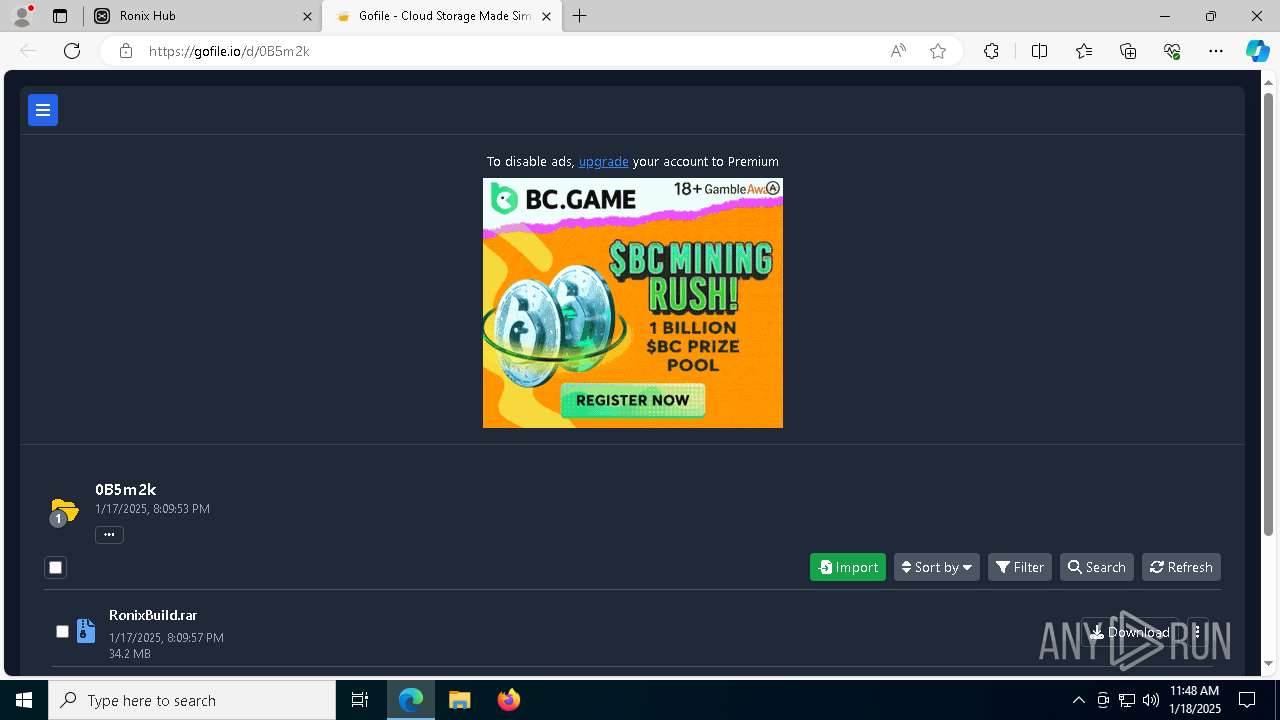This screenshot has height=720, width=1280.
Task: Open Collections icon
Action: [x=1128, y=51]
